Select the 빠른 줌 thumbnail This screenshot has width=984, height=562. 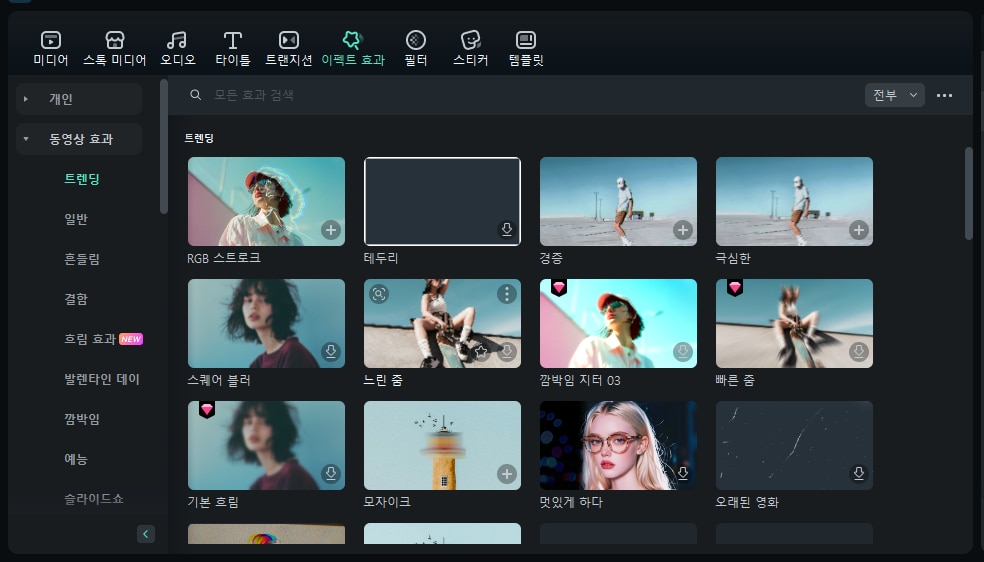tap(794, 323)
